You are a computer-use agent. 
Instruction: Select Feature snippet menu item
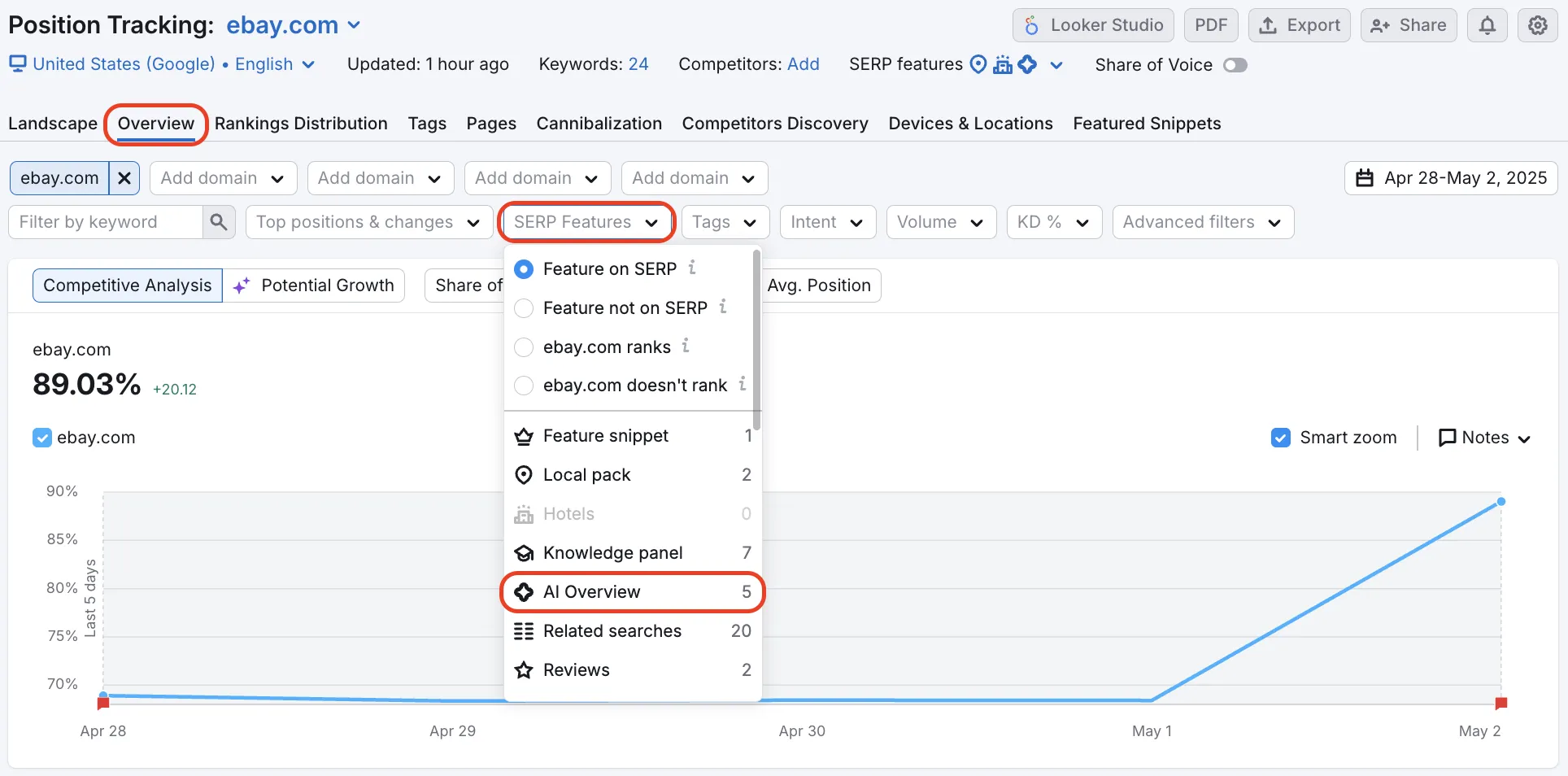point(632,436)
